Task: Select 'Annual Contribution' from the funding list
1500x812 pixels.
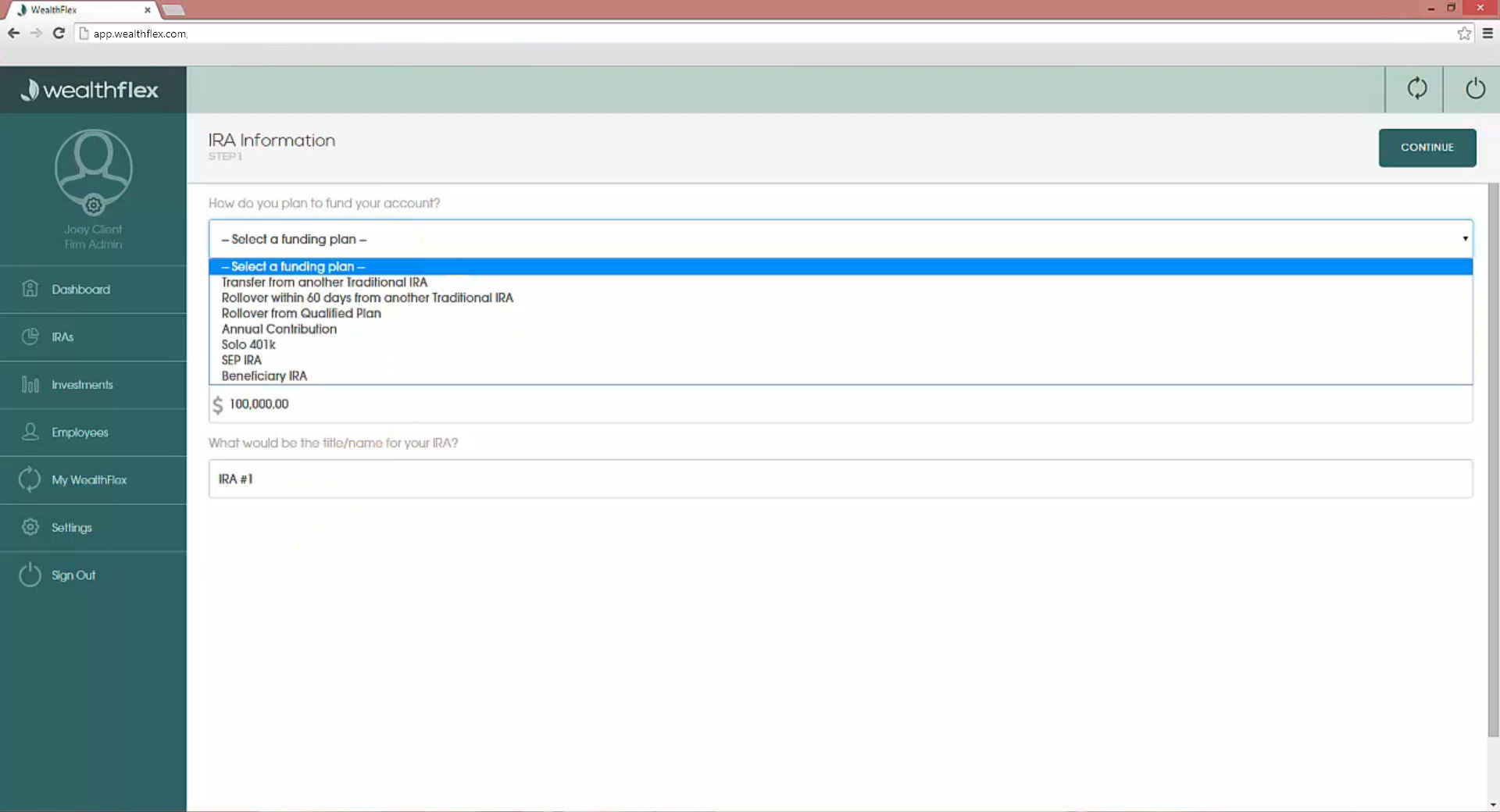Action: 279,329
